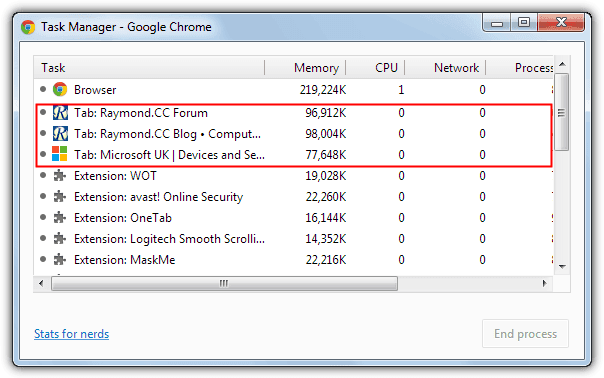The height and width of the screenshot is (378, 604).
Task: Click the 77,648K memory value
Action: [325, 155]
